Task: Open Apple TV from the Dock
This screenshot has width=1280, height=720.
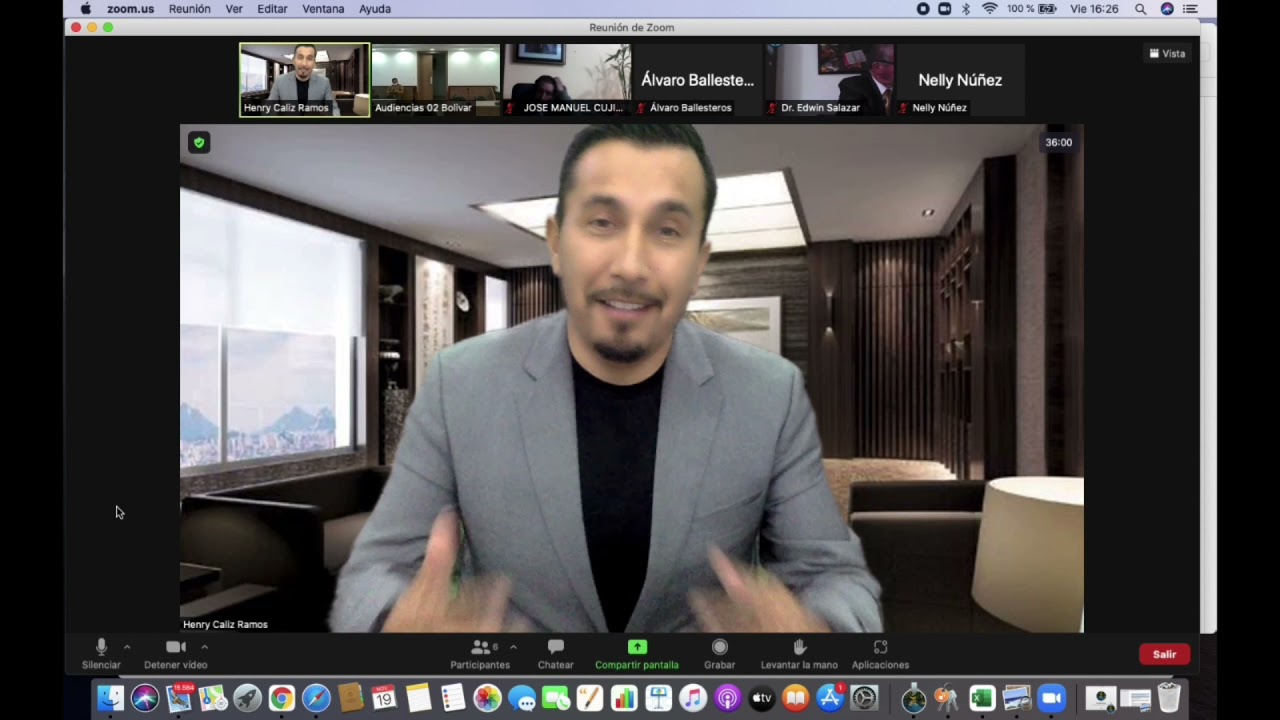Action: point(762,698)
